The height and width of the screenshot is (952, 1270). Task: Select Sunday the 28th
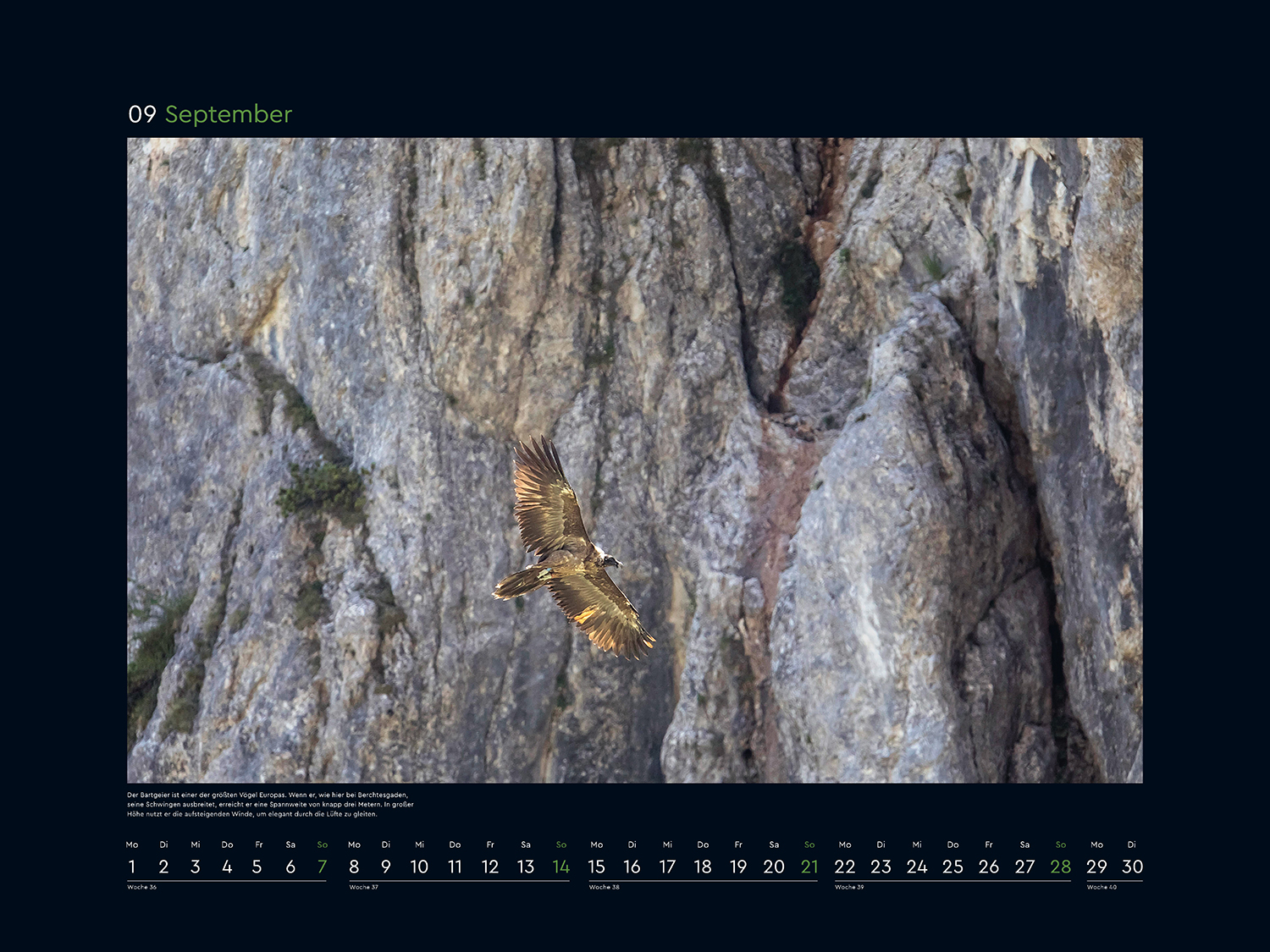[1060, 867]
